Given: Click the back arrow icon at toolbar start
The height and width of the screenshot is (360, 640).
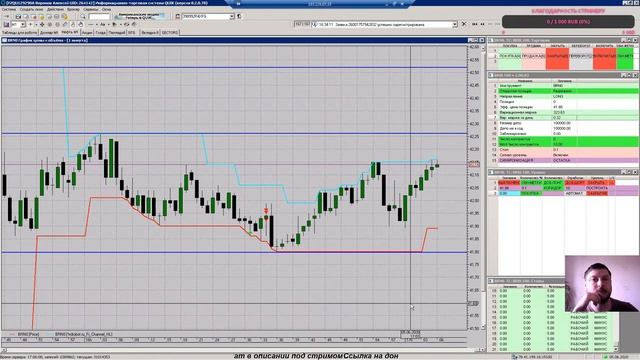Looking at the screenshot, I should (x=7, y=17).
